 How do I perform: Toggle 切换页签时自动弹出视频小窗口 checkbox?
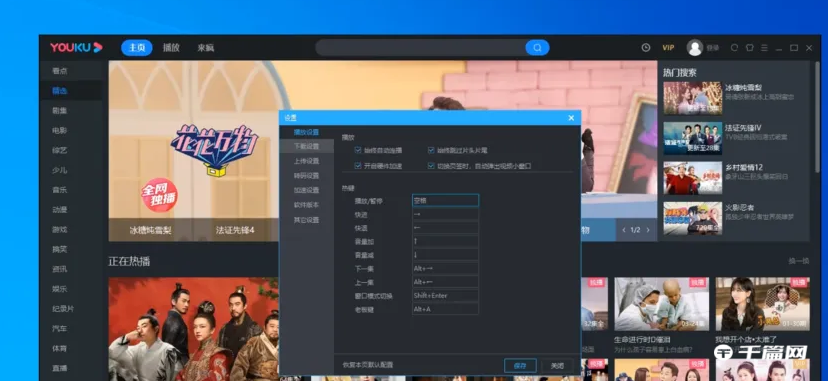(431, 166)
